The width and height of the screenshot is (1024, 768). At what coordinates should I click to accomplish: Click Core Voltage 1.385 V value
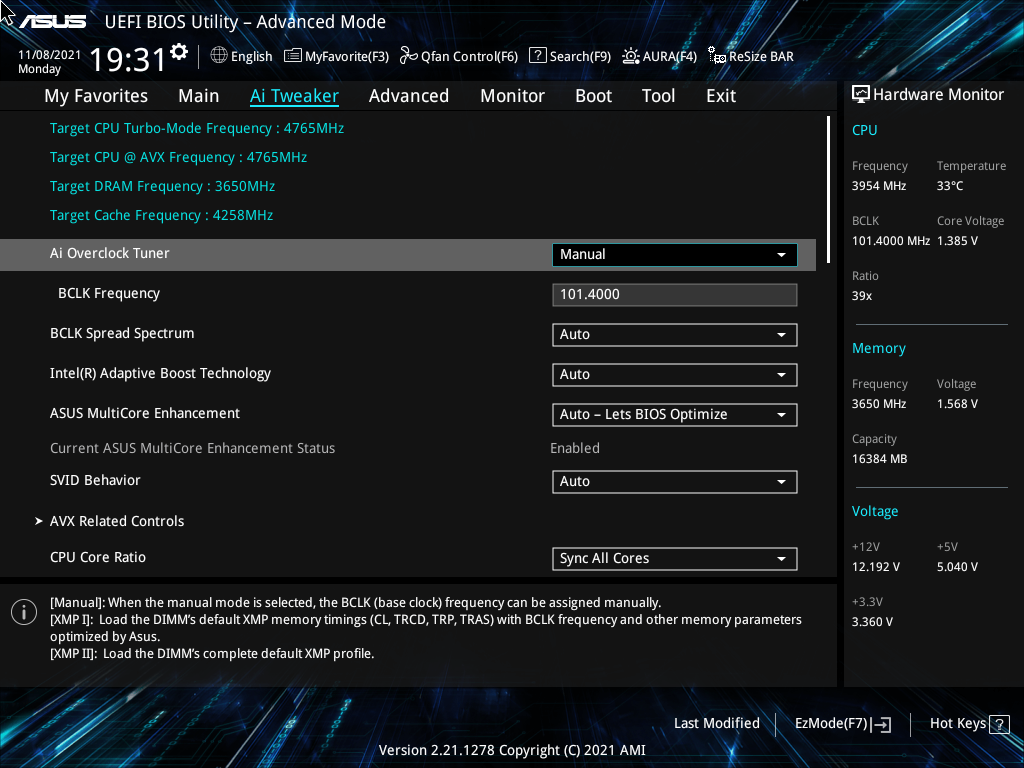pos(957,241)
